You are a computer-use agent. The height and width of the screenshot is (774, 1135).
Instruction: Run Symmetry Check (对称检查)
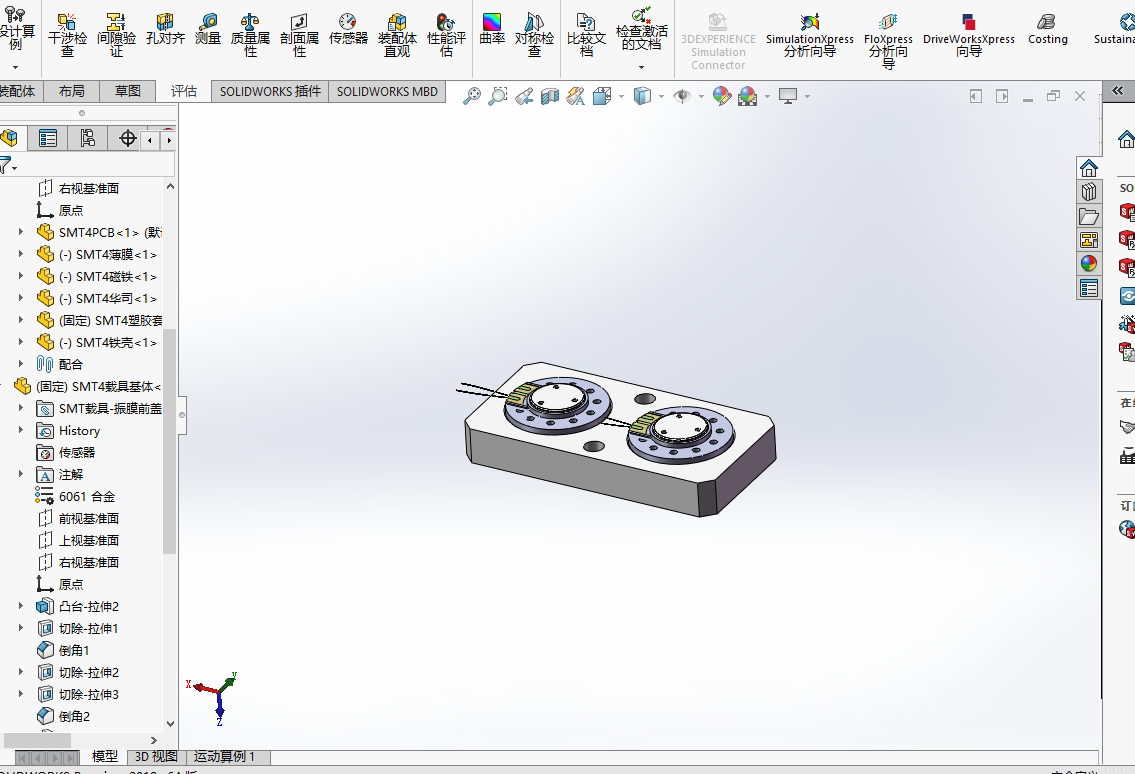click(x=534, y=35)
